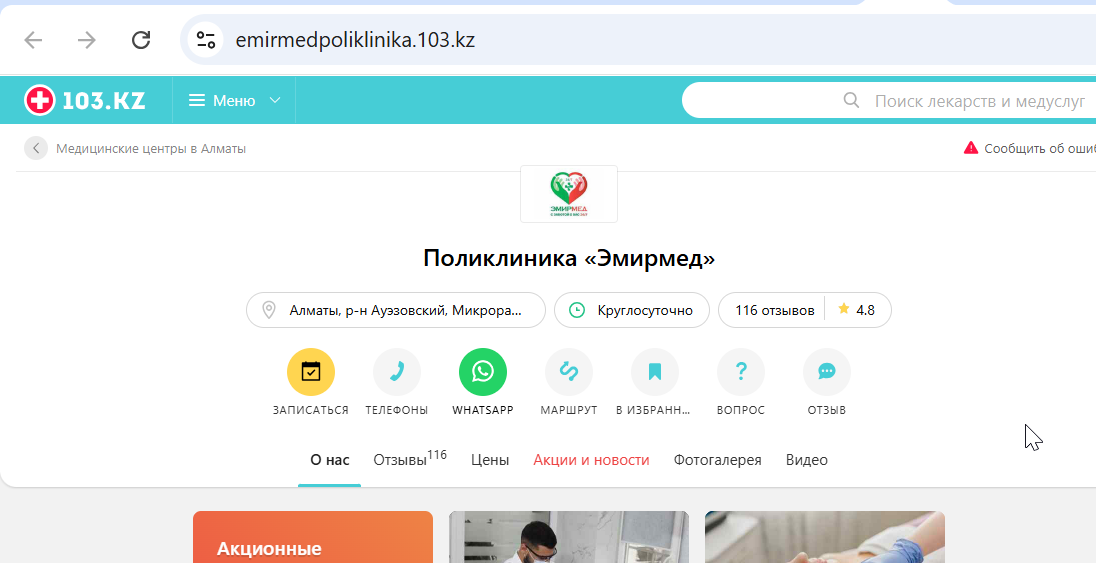Click the red warning triangle icon
This screenshot has height=563, width=1096.
(x=971, y=148)
